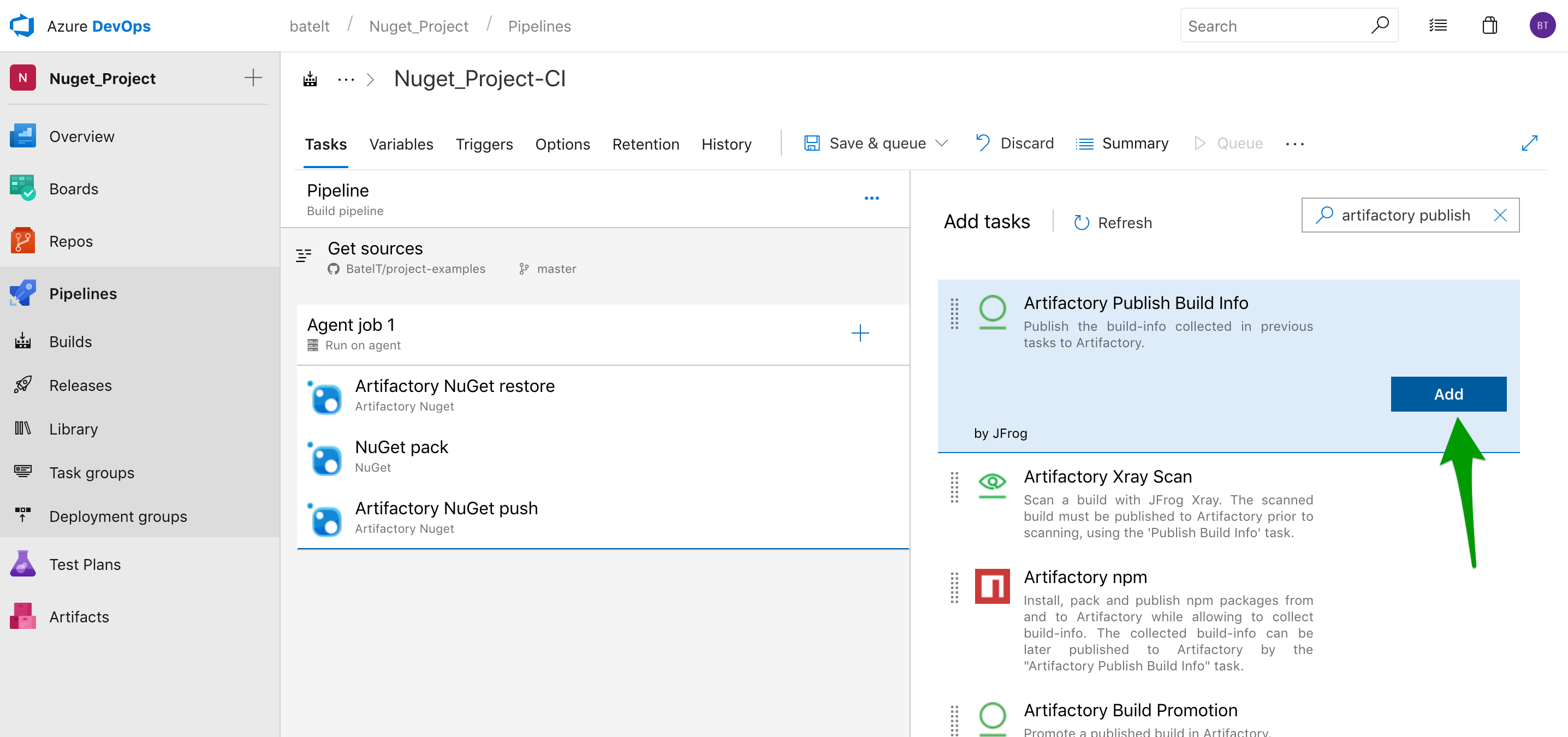Switch to the Variables tab

tap(401, 144)
